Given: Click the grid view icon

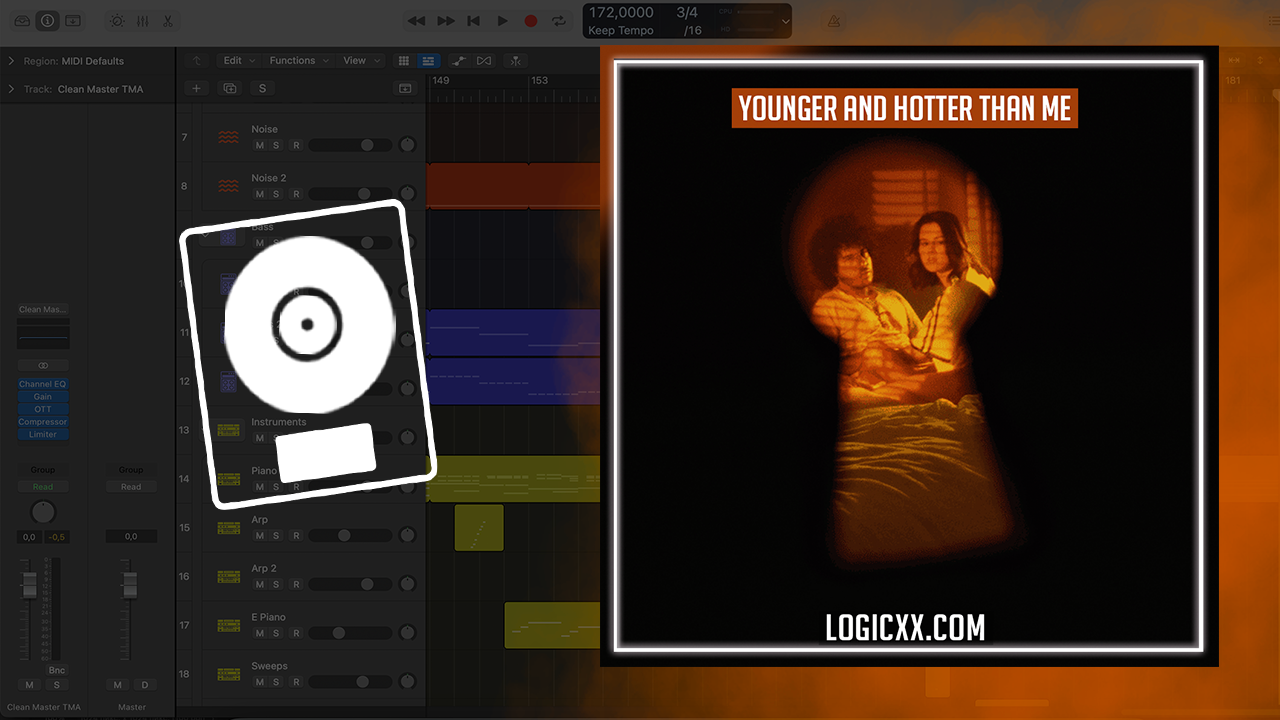Looking at the screenshot, I should (404, 61).
